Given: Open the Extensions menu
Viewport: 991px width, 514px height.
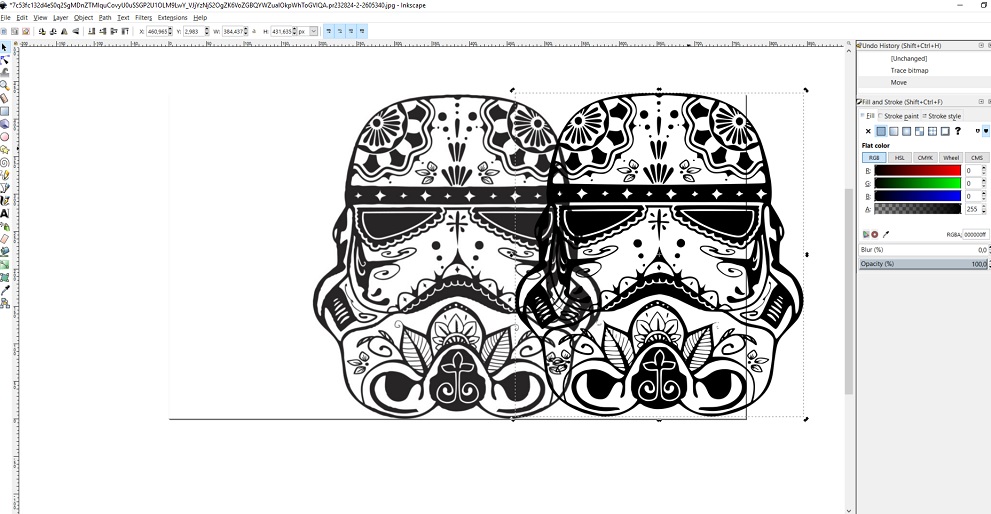Looking at the screenshot, I should coord(173,18).
